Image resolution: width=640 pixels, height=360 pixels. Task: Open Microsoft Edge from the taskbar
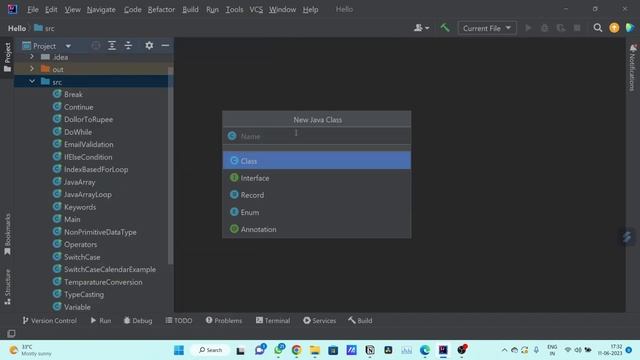click(x=425, y=350)
